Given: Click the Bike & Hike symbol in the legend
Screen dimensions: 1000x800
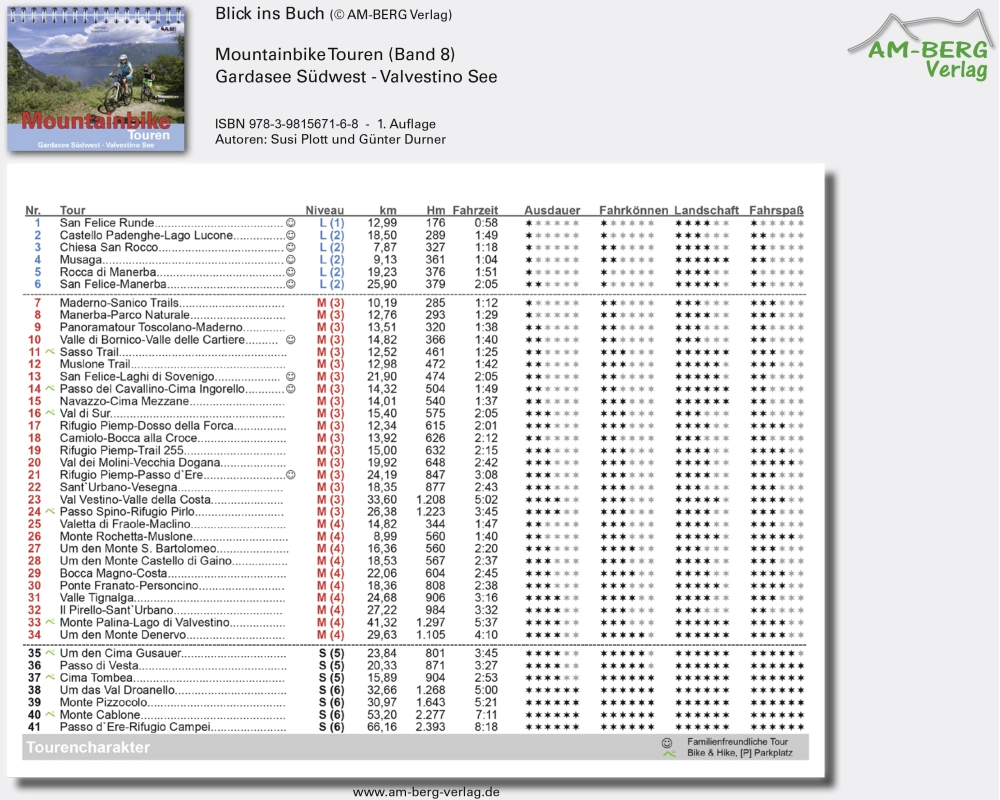Looking at the screenshot, I should click(x=667, y=754).
